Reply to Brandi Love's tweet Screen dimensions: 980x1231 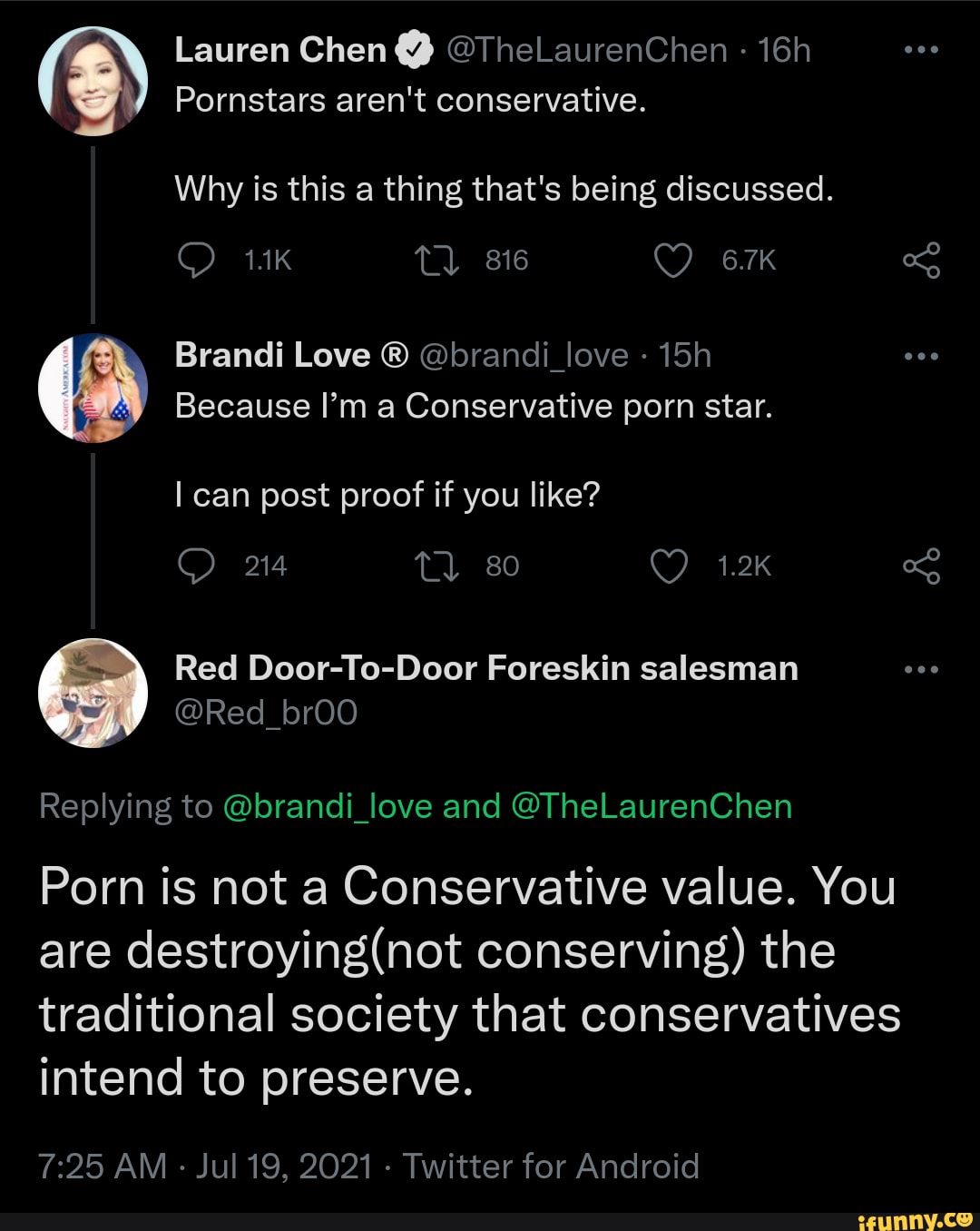tap(196, 566)
